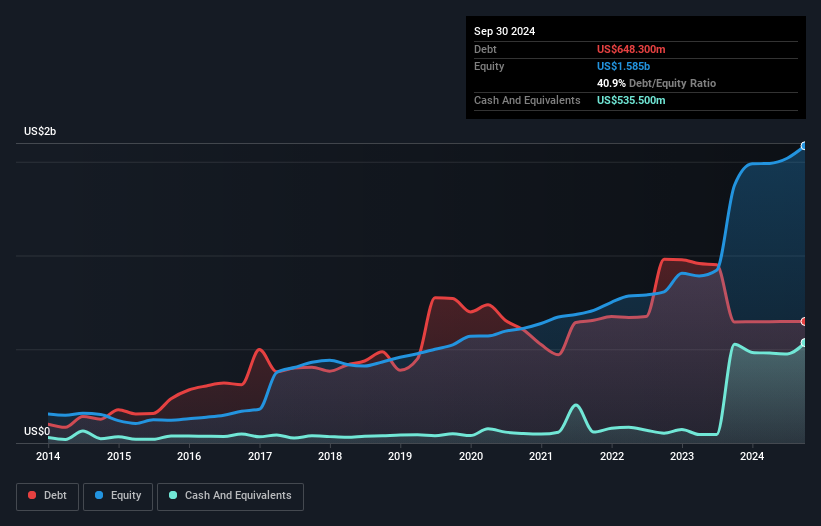Click the US$0 y-axis label
The width and height of the screenshot is (821, 526).
pyautogui.click(x=37, y=431)
